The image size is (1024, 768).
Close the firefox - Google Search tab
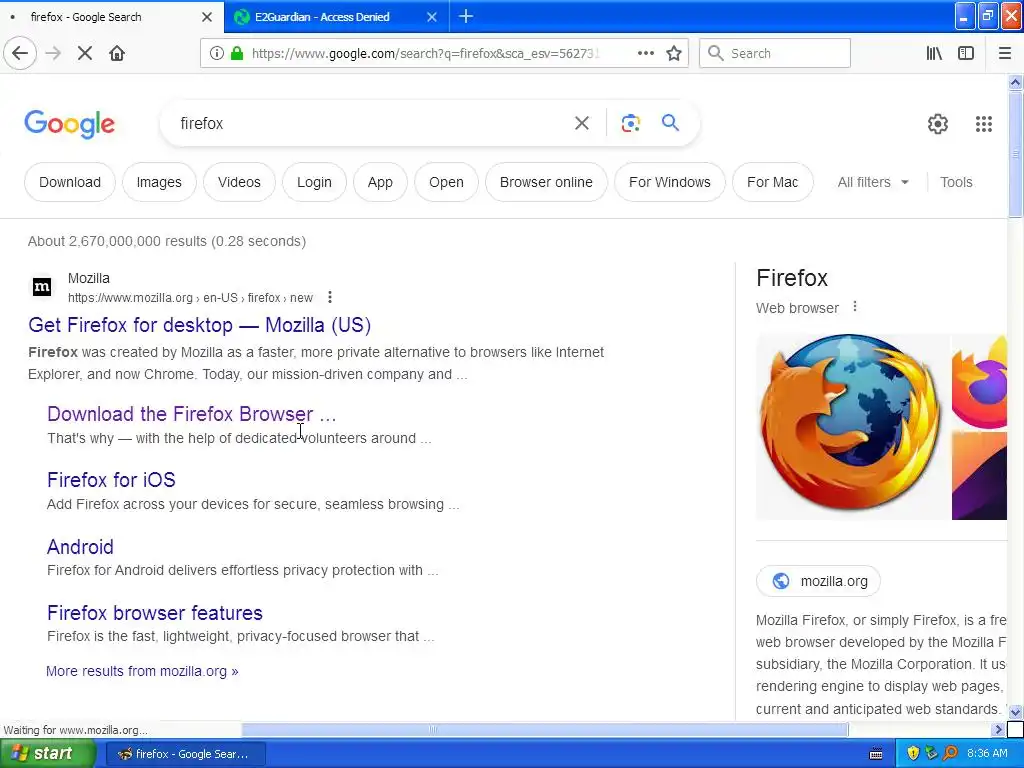point(206,17)
